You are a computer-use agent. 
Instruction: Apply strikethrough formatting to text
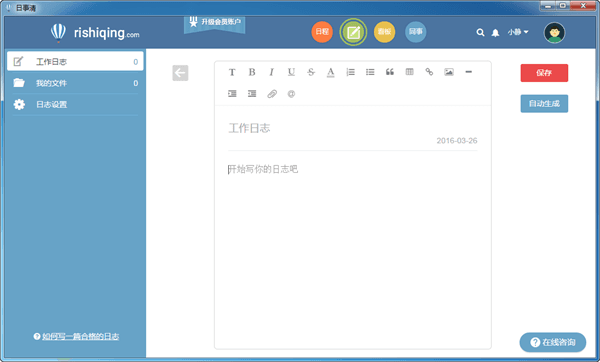tap(311, 72)
